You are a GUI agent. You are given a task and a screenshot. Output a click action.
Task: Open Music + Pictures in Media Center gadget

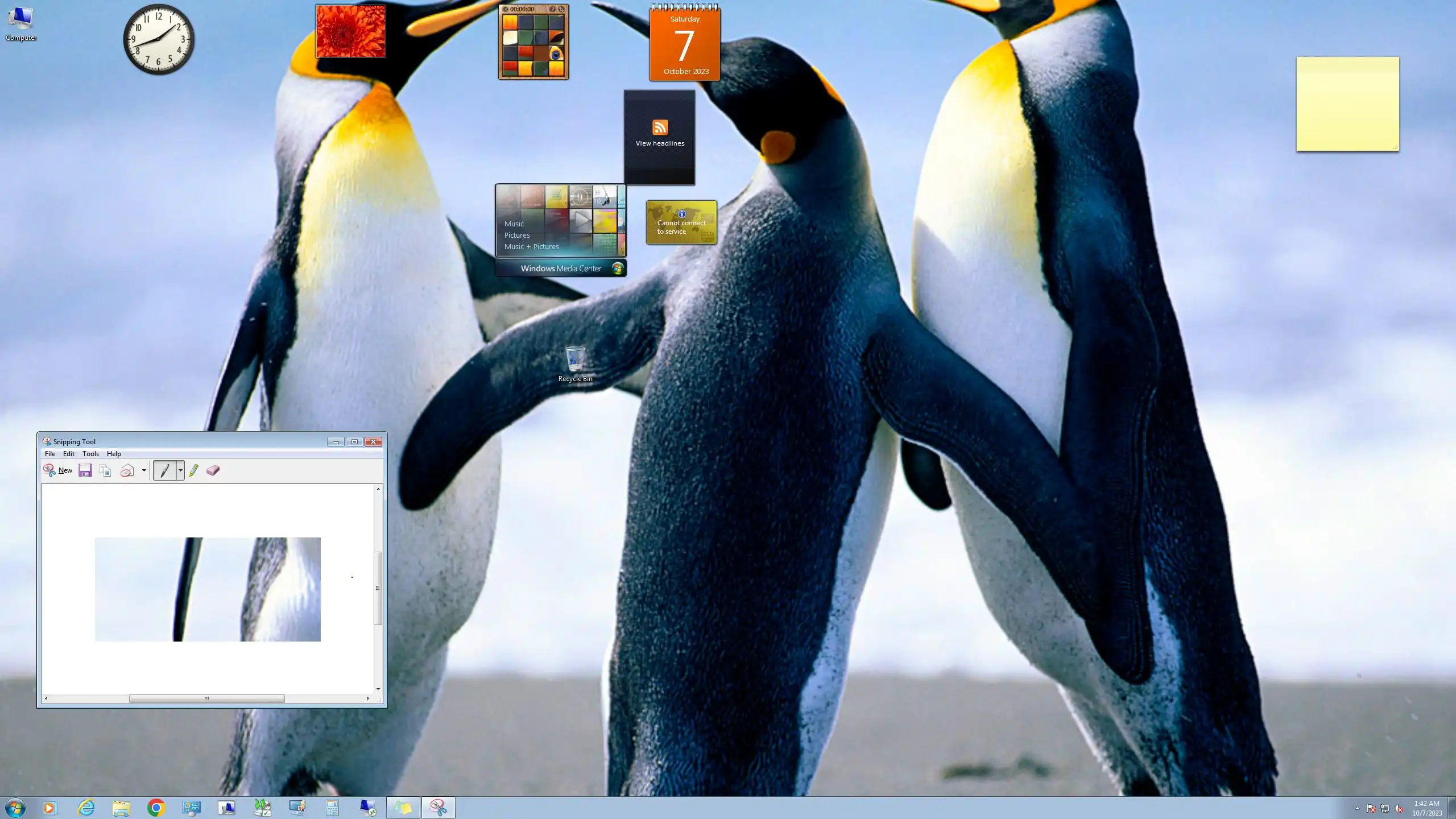[531, 247]
